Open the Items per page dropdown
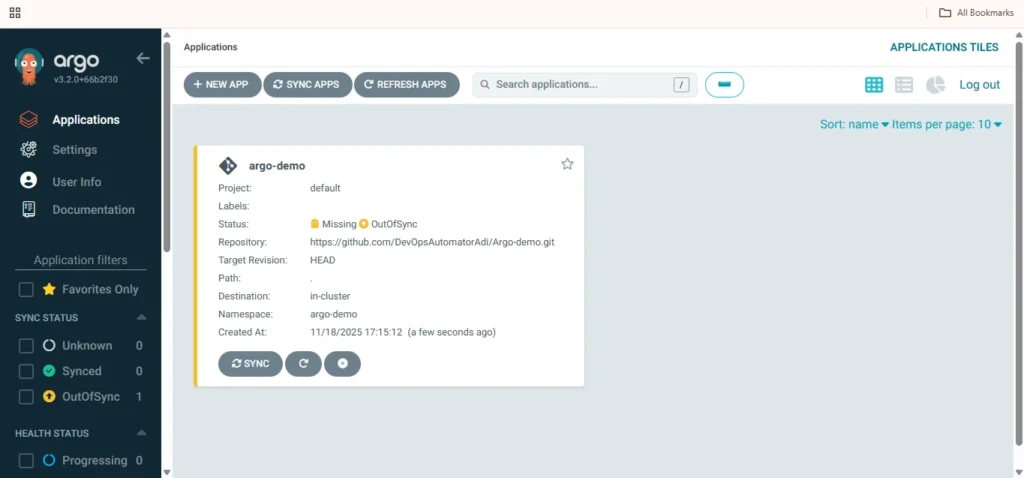 (946, 124)
